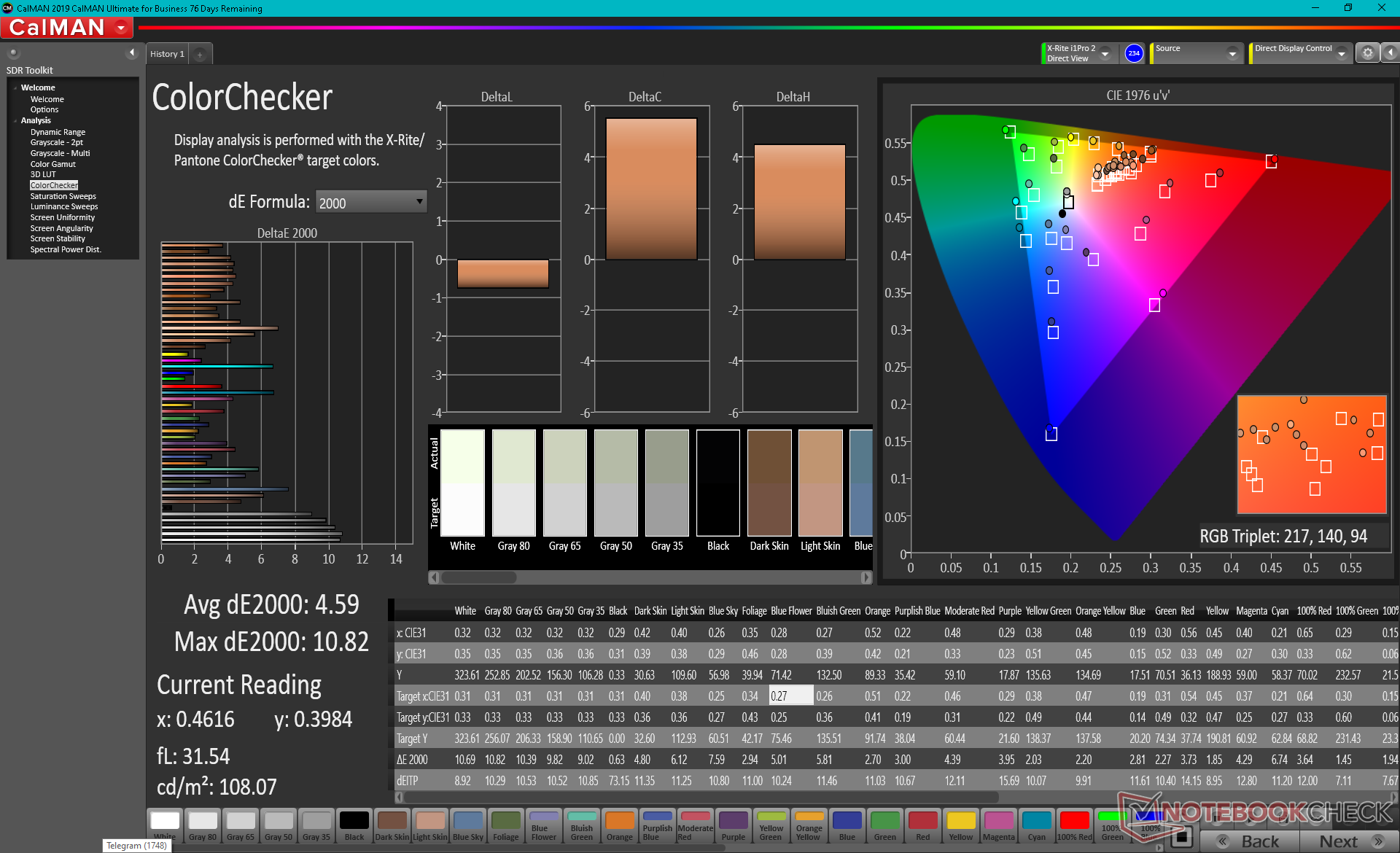Open the settings gear icon
The height and width of the screenshot is (853, 1400).
[1367, 53]
